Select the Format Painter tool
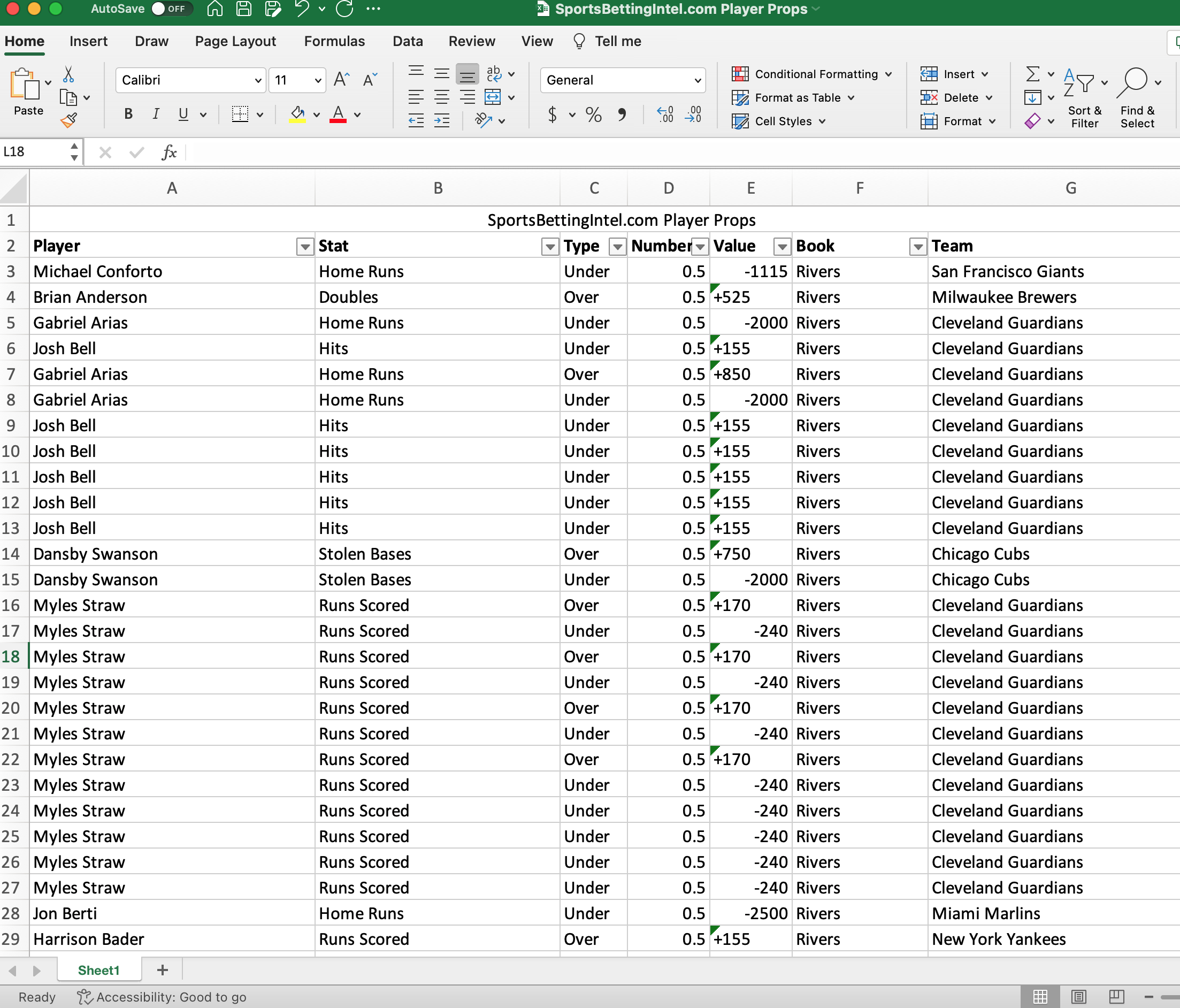This screenshot has height=1008, width=1180. pos(69,120)
